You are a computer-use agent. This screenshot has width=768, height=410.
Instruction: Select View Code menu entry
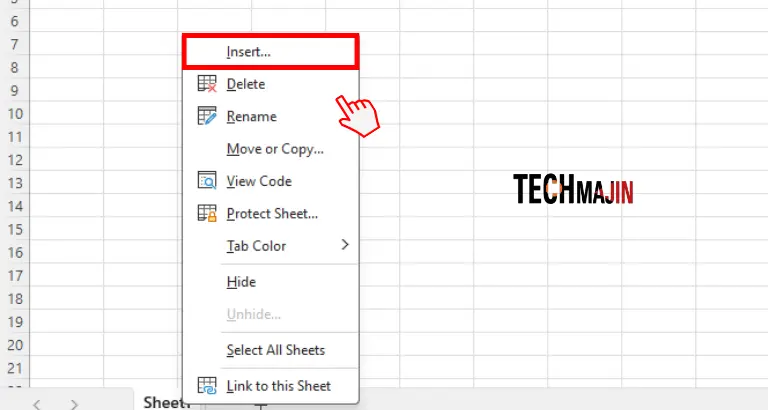(x=271, y=181)
